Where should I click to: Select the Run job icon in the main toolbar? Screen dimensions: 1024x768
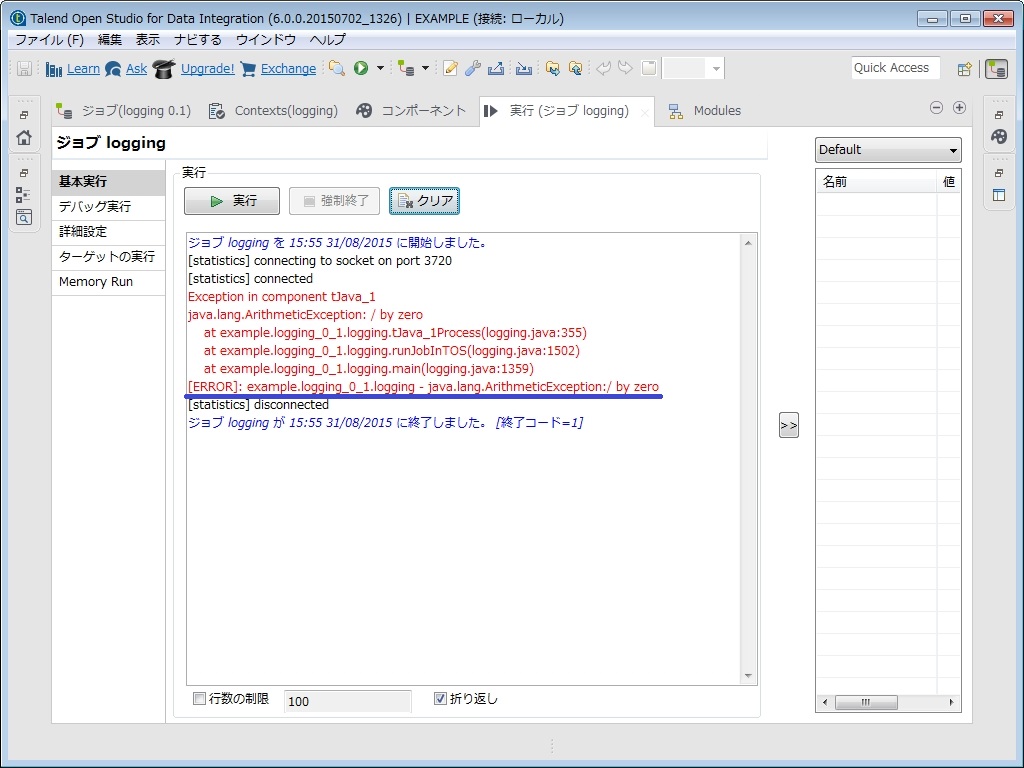coord(361,68)
